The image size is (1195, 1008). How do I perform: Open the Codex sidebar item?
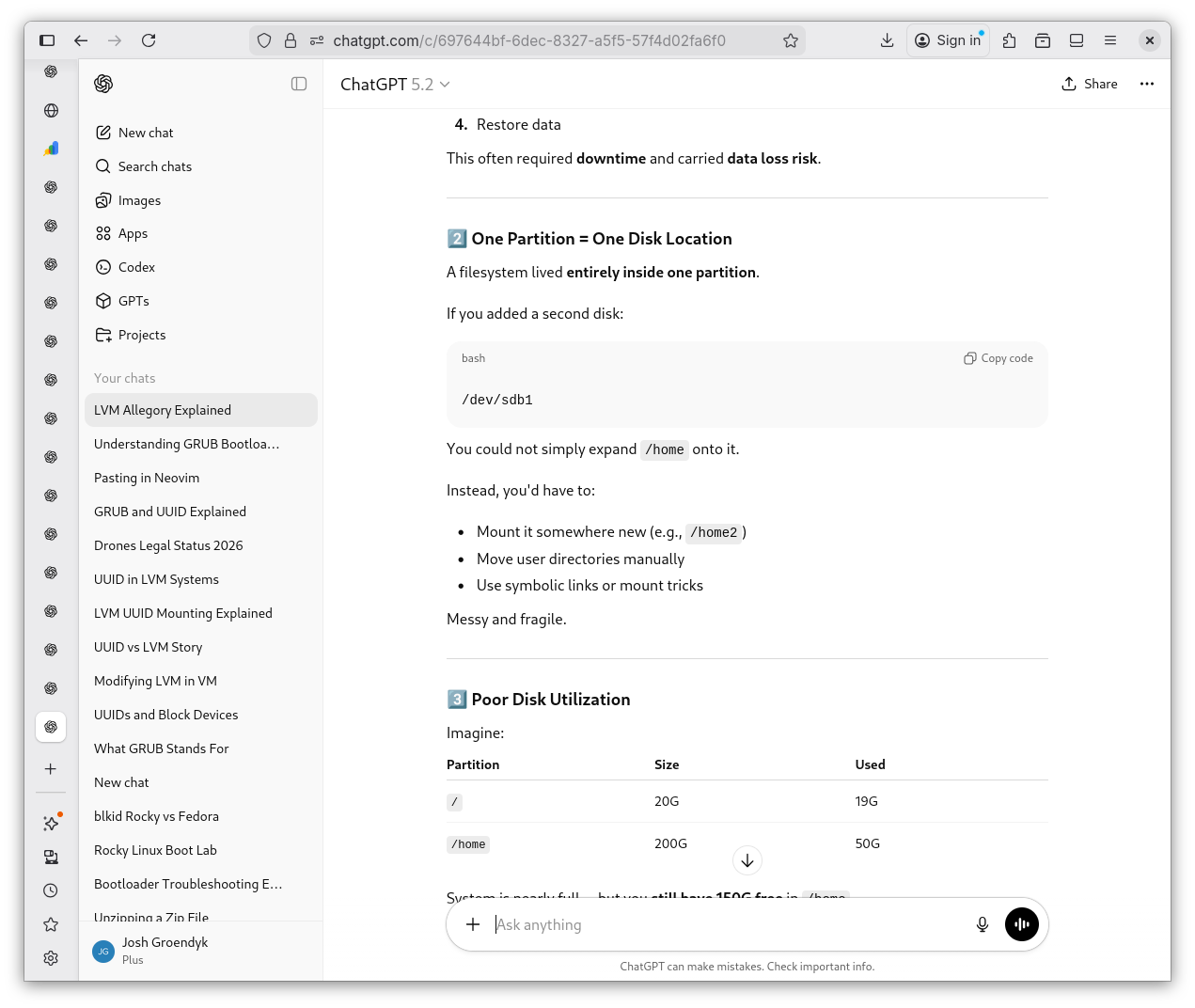pos(136,267)
